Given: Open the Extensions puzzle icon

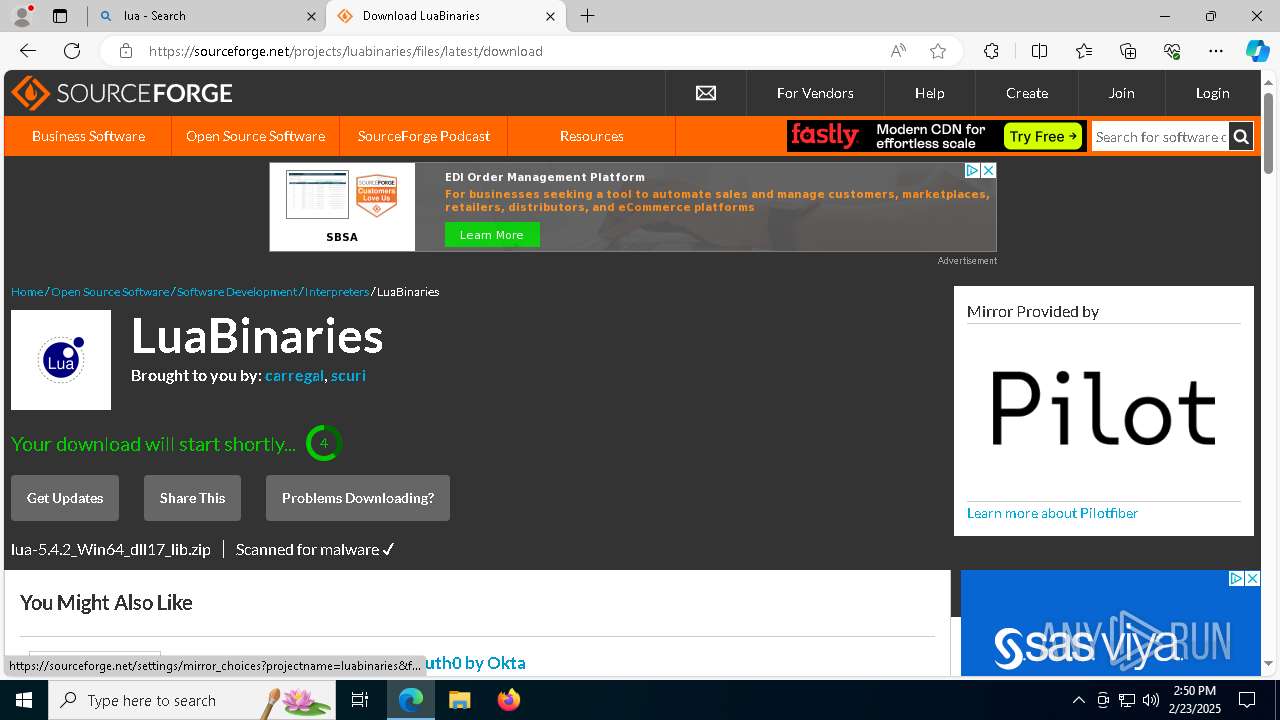Looking at the screenshot, I should pyautogui.click(x=991, y=51).
